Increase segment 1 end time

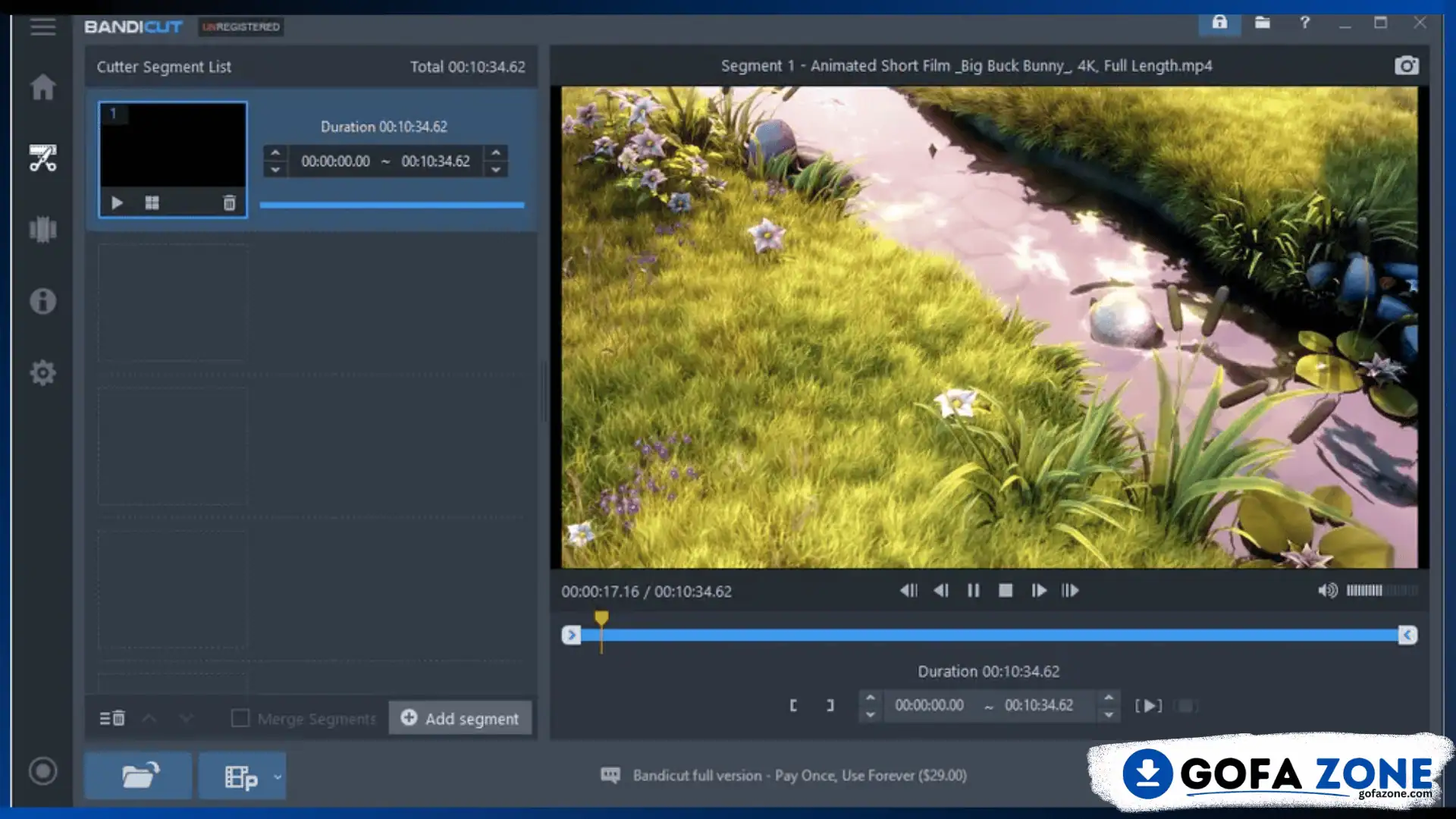click(x=496, y=152)
